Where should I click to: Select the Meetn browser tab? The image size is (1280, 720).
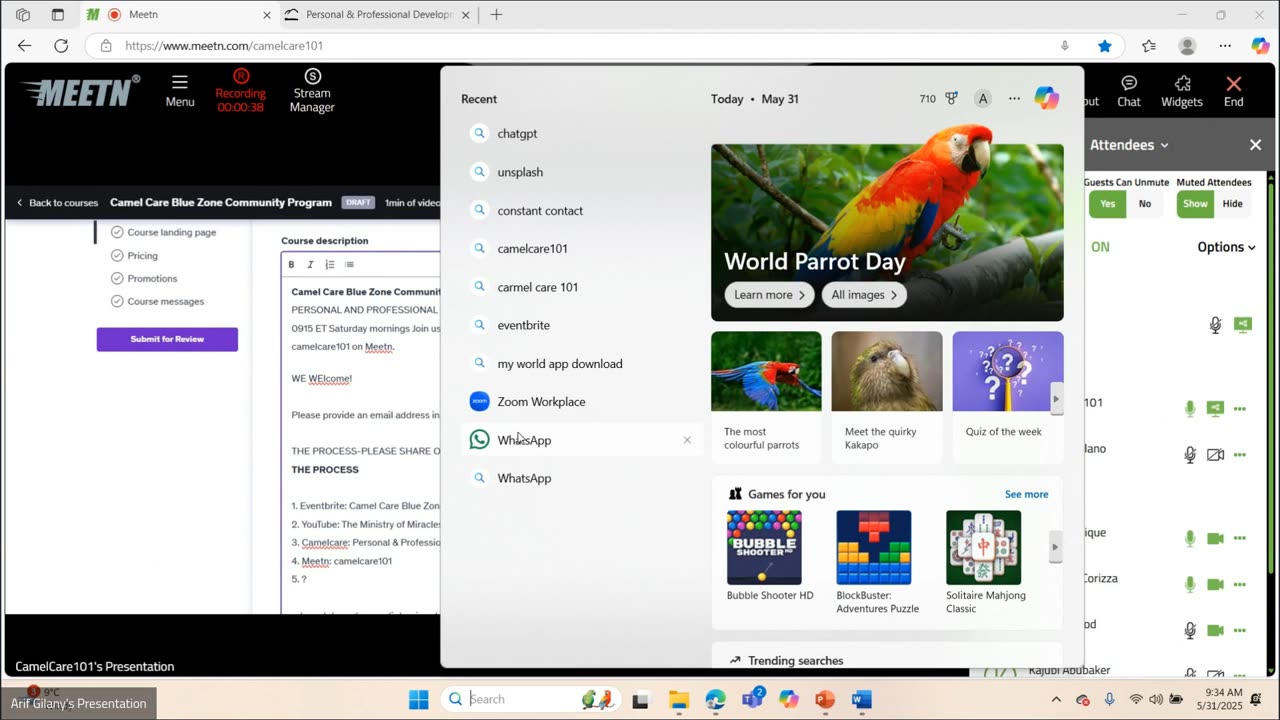click(x=176, y=15)
